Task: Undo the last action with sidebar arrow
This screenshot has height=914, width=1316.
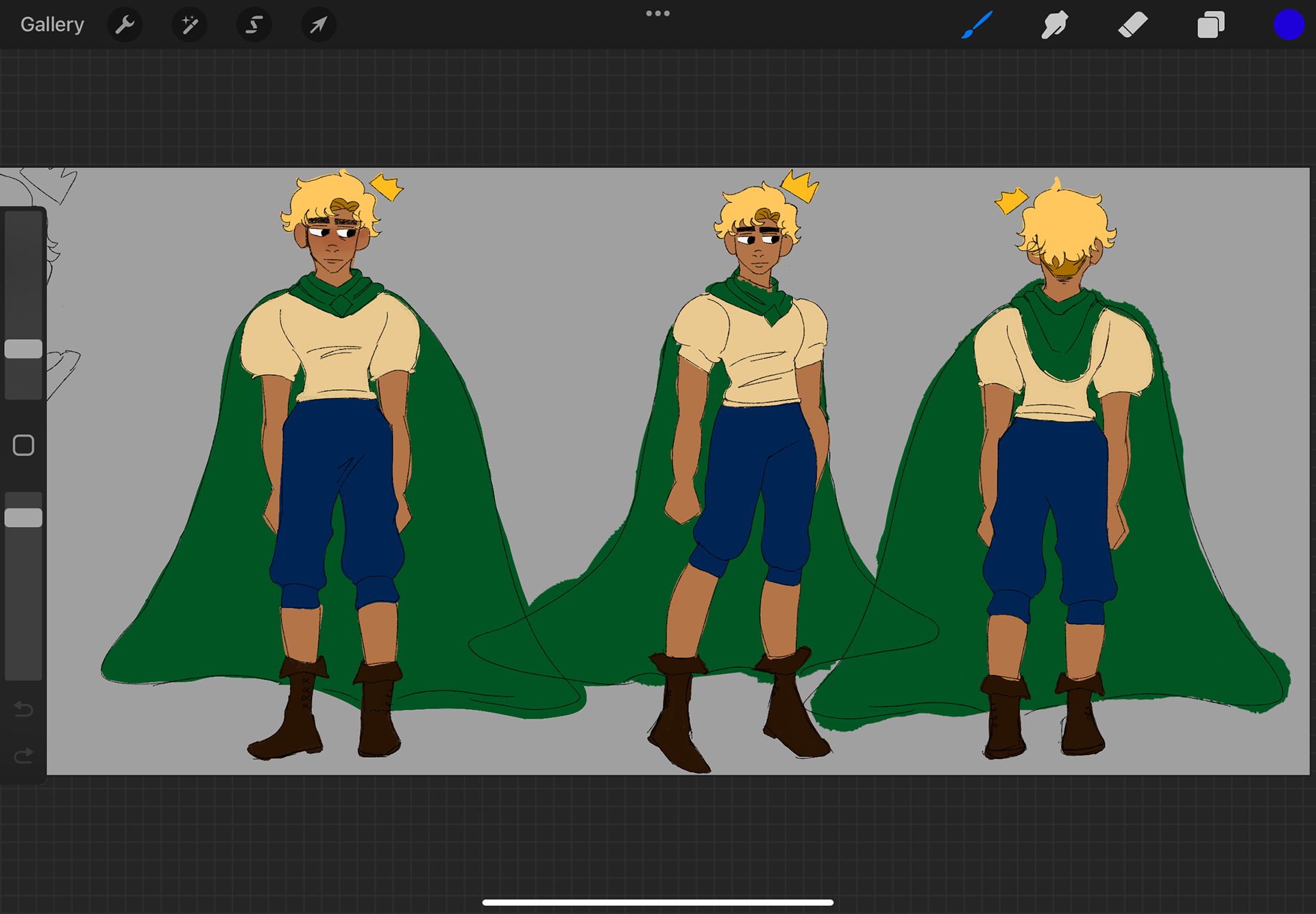Action: (x=23, y=708)
